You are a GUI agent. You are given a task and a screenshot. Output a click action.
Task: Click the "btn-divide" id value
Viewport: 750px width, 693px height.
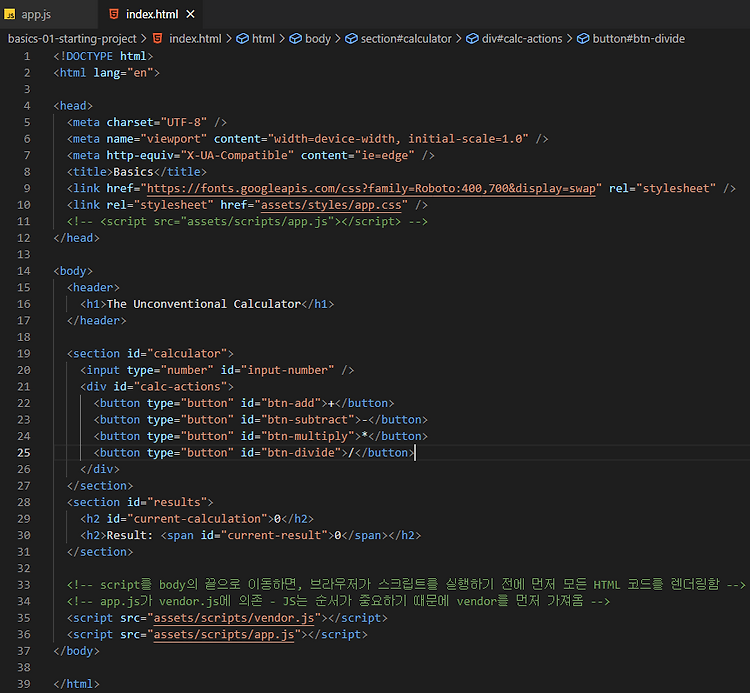click(x=301, y=453)
